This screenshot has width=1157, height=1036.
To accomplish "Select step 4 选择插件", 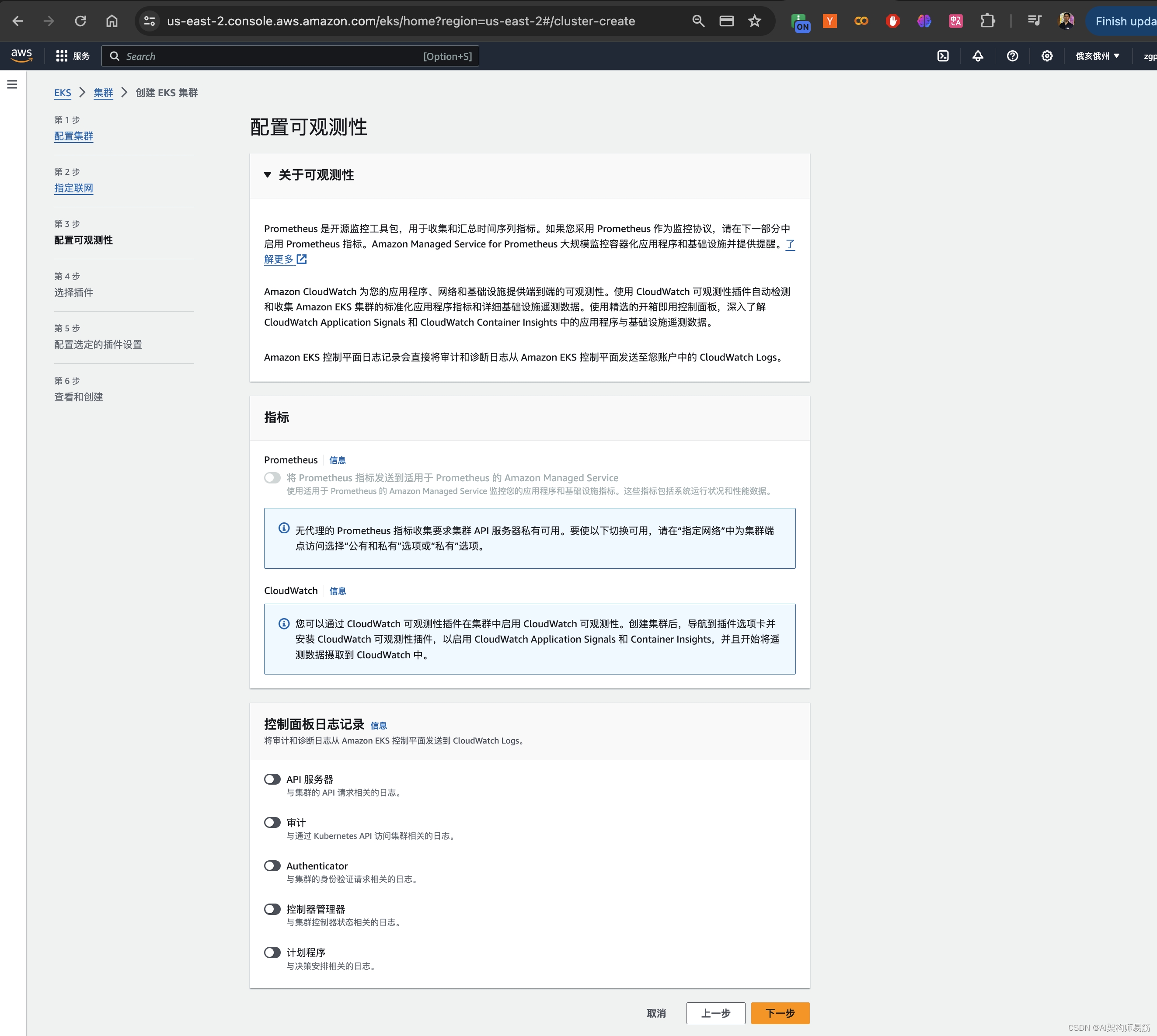I will click(x=73, y=292).
